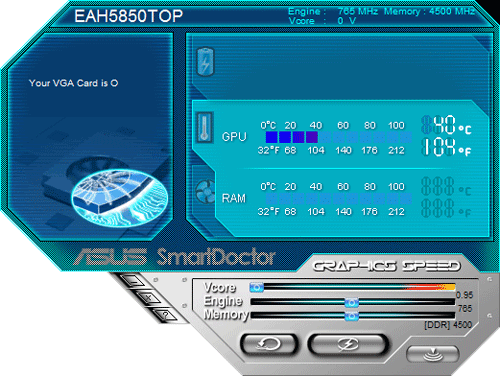Click the ASUS SmartDoctor logo

coord(175,257)
